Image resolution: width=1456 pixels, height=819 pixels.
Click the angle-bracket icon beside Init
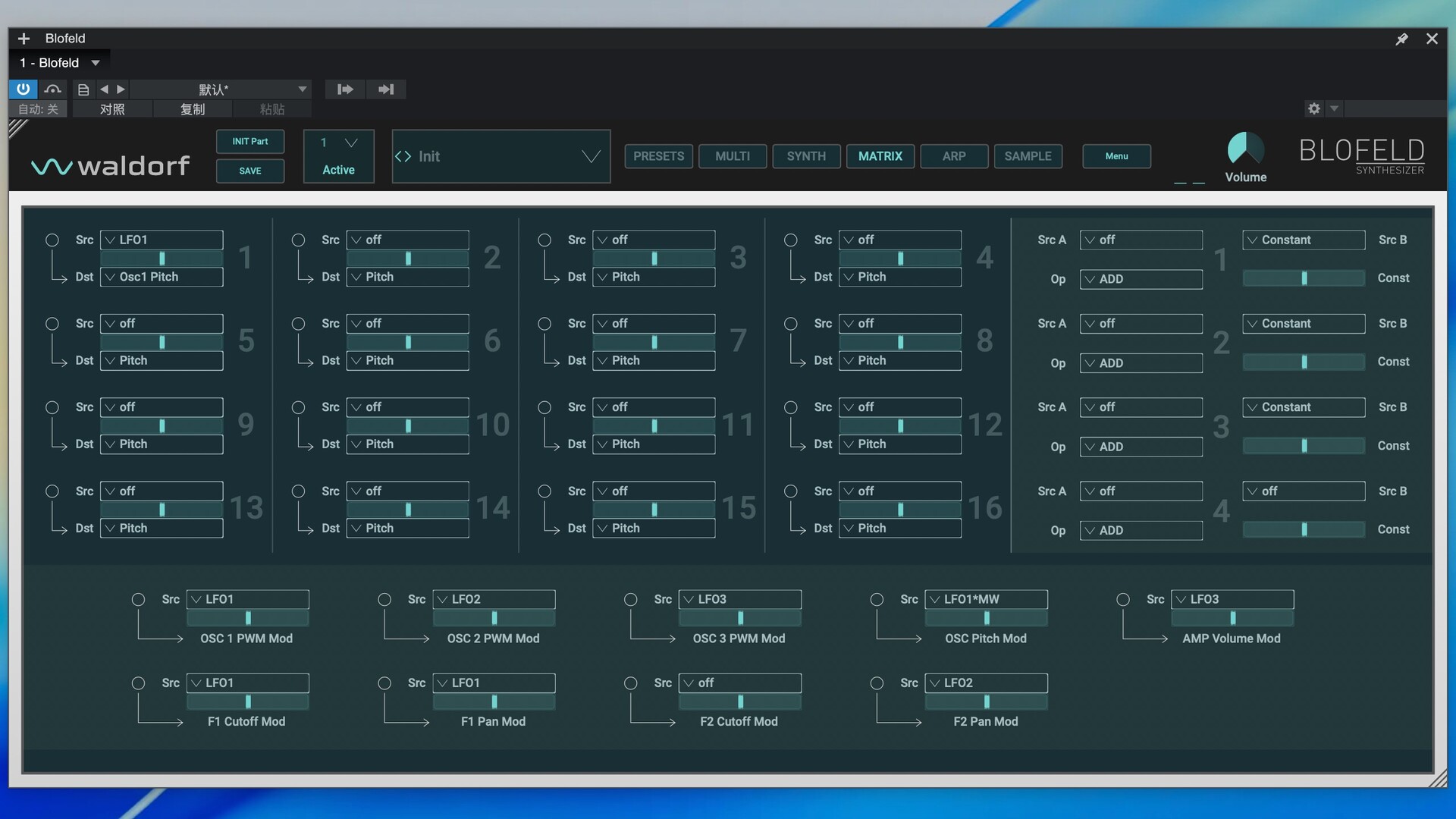(403, 156)
